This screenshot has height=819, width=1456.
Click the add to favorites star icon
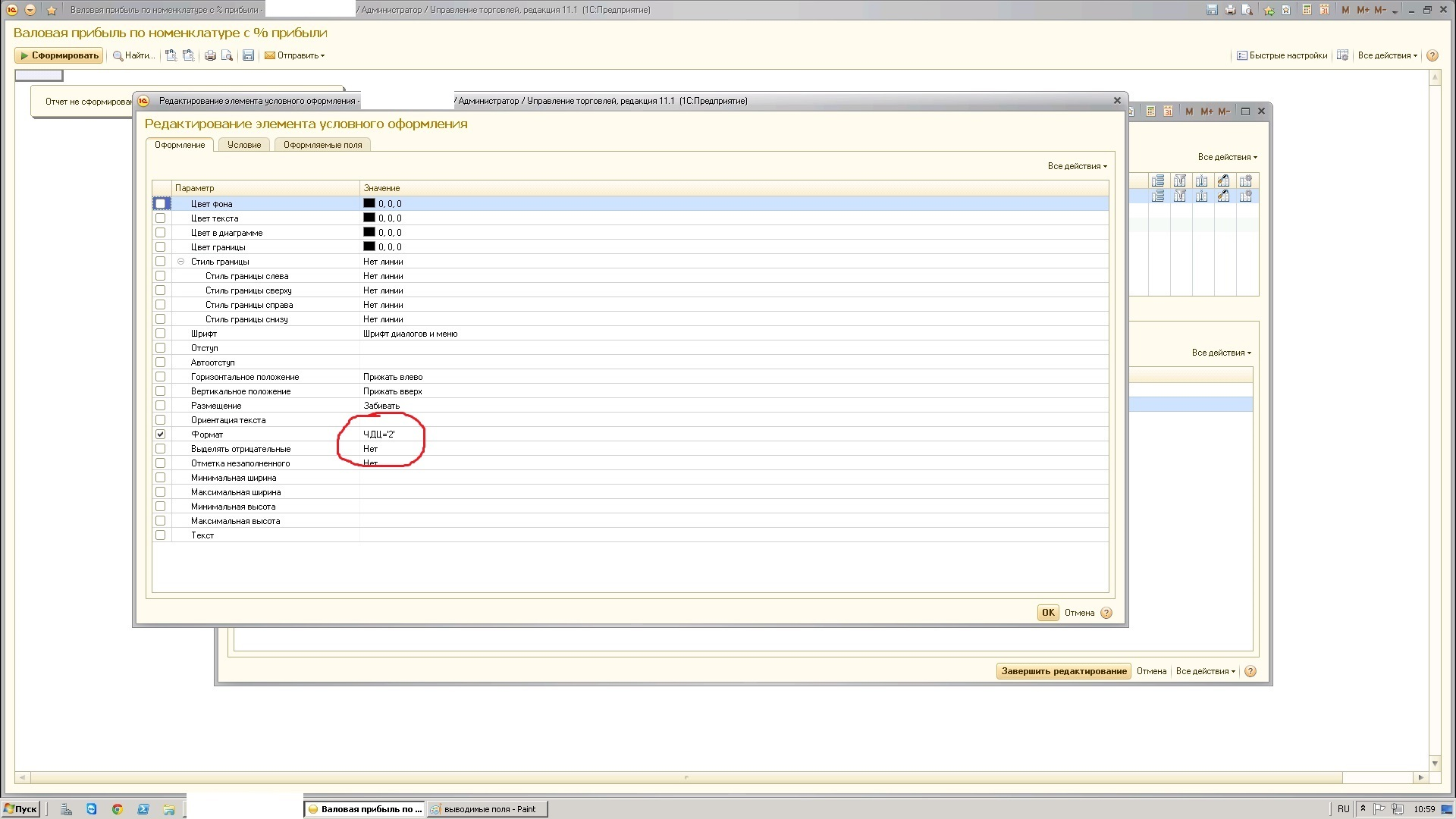(x=1269, y=10)
